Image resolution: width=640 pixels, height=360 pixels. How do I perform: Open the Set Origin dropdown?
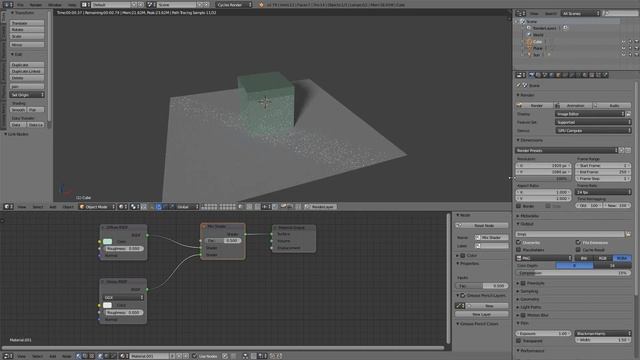27,95
